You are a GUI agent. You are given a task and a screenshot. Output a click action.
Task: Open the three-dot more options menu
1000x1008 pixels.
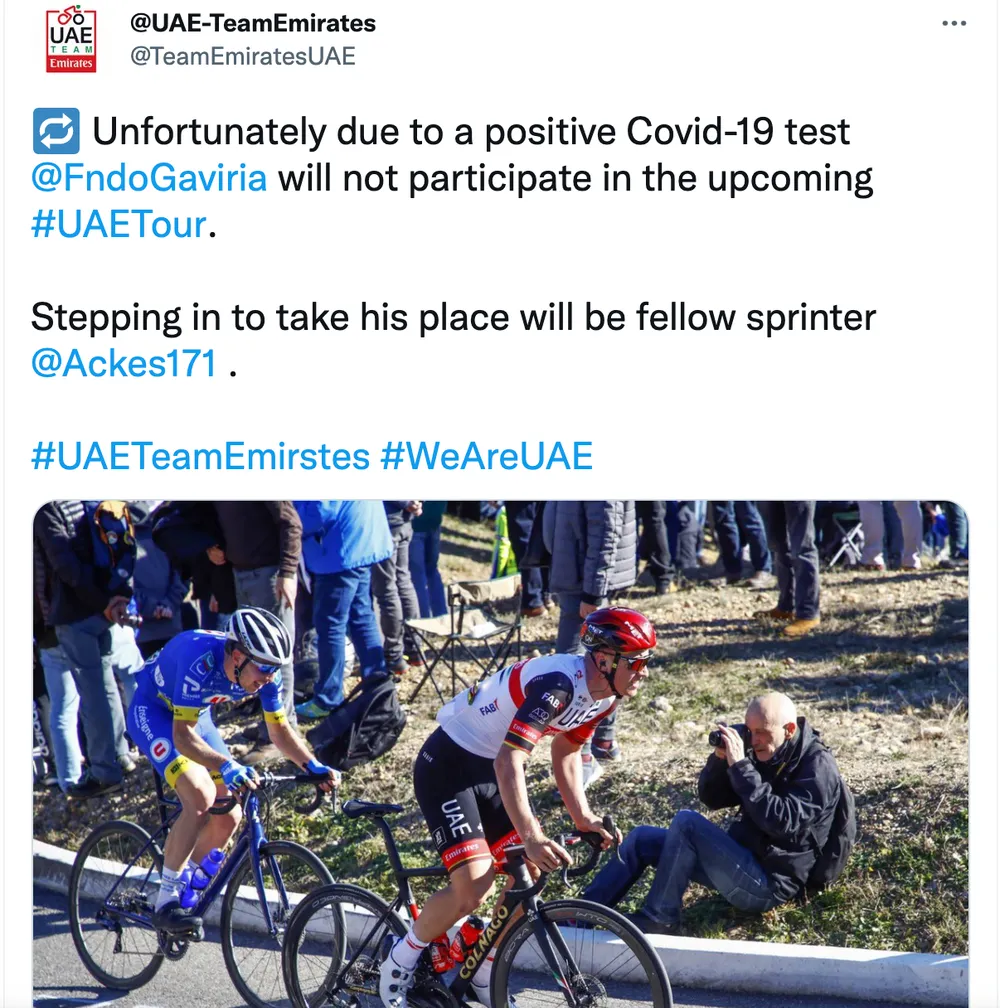tap(955, 24)
